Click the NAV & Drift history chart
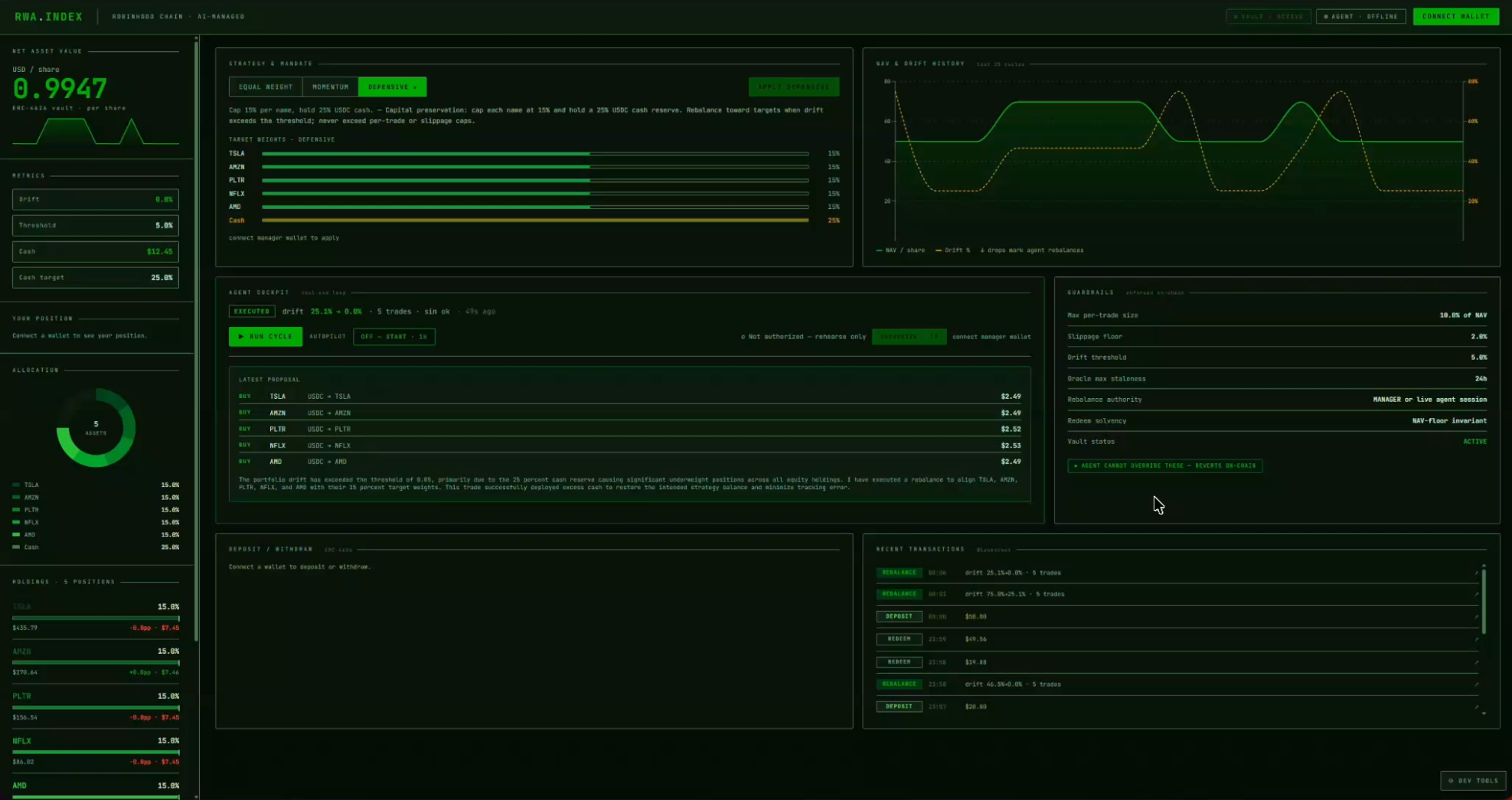The height and width of the screenshot is (800, 1512). pos(1179,160)
